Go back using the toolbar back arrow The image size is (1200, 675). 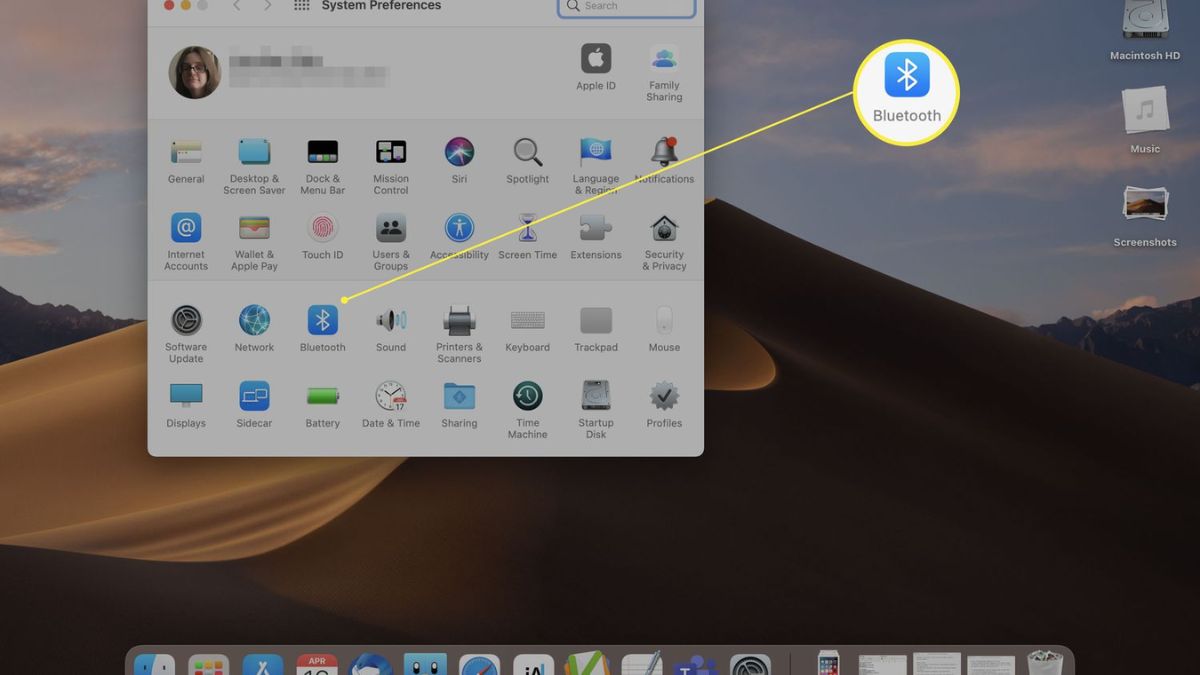point(236,6)
